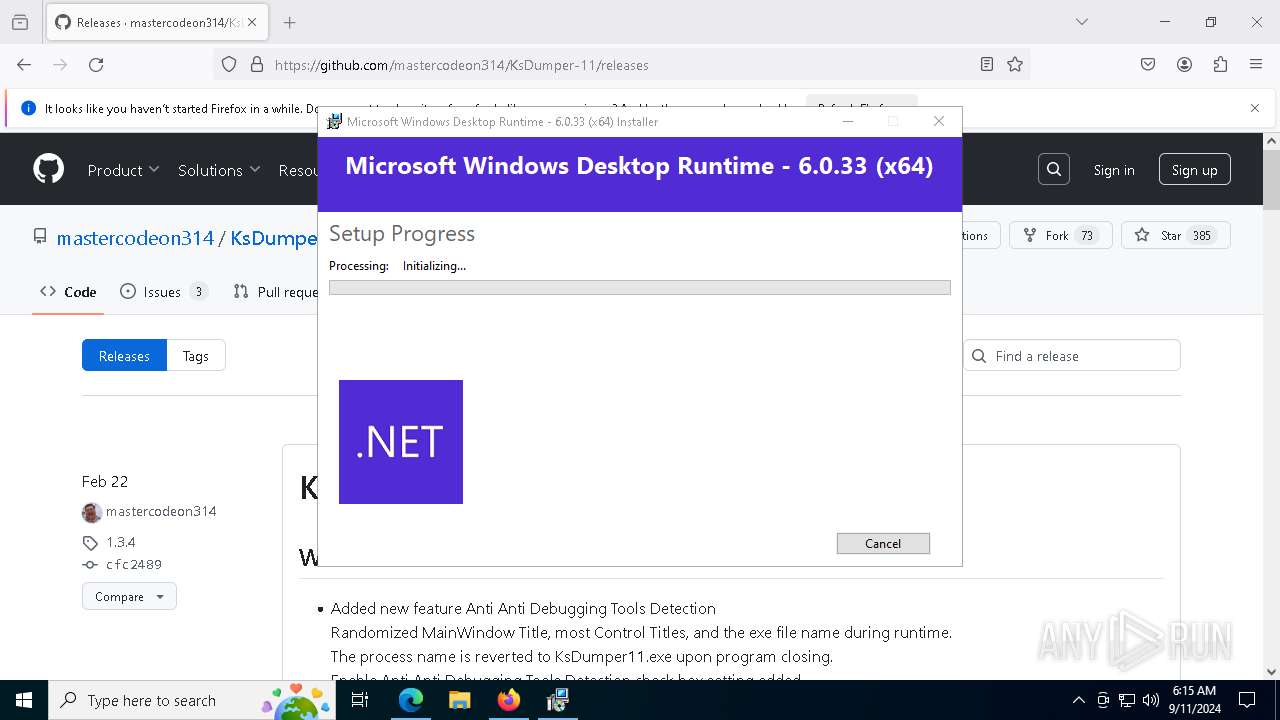The image size is (1280, 720).
Task: Switch to the Issues tab
Action: (x=163, y=292)
